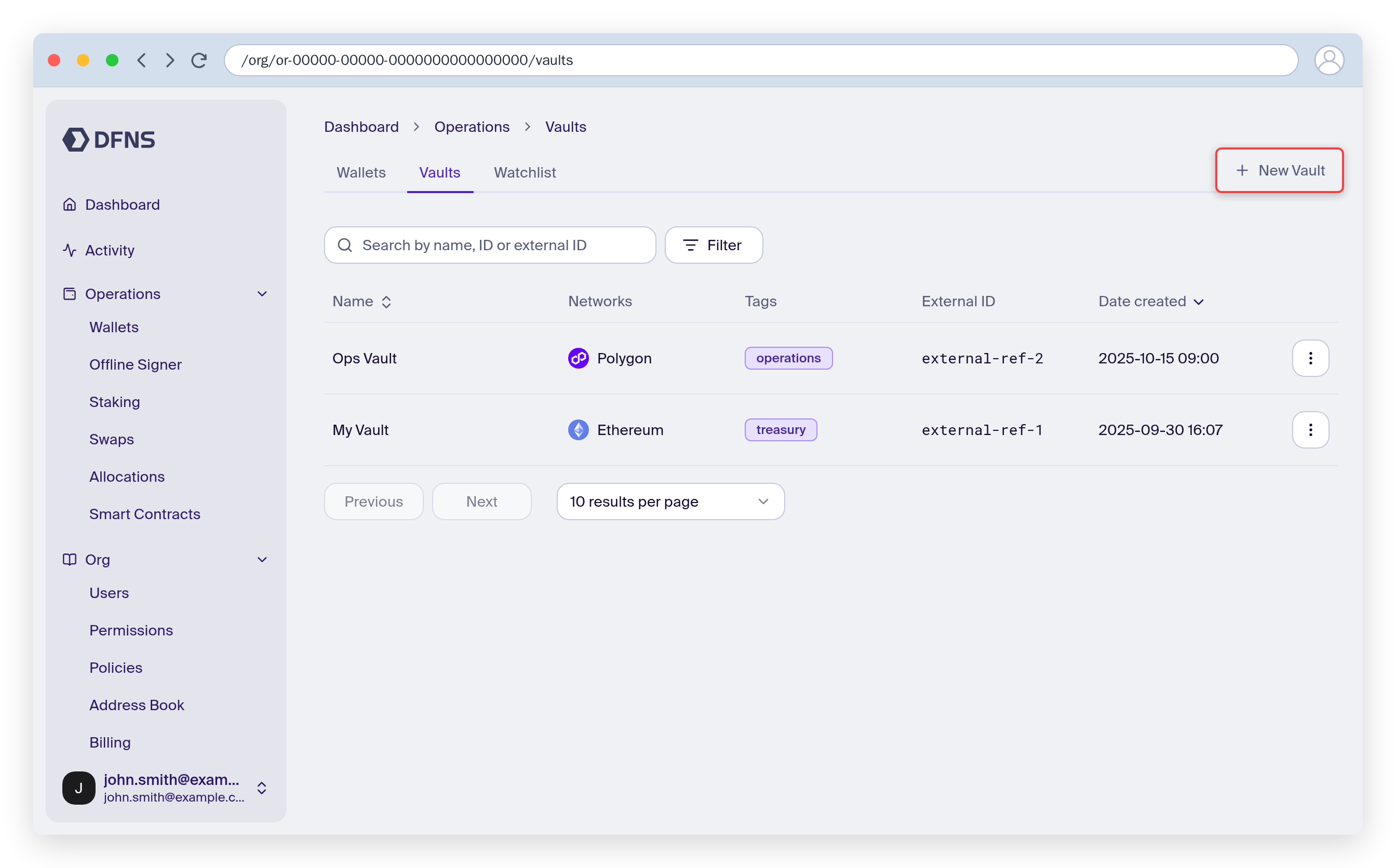Click the Operations wallet icon in sidebar
This screenshot has height=868, width=1396.
[x=70, y=294]
